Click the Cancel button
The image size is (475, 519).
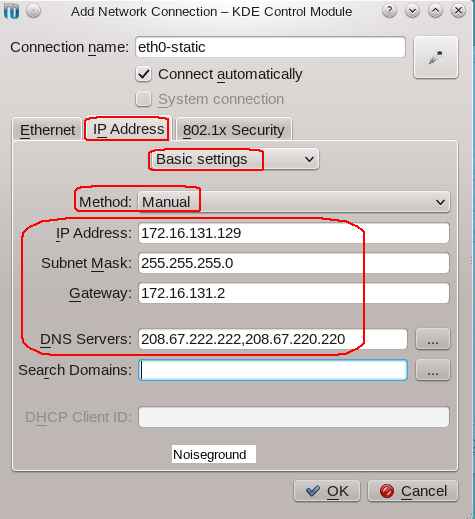(x=413, y=491)
